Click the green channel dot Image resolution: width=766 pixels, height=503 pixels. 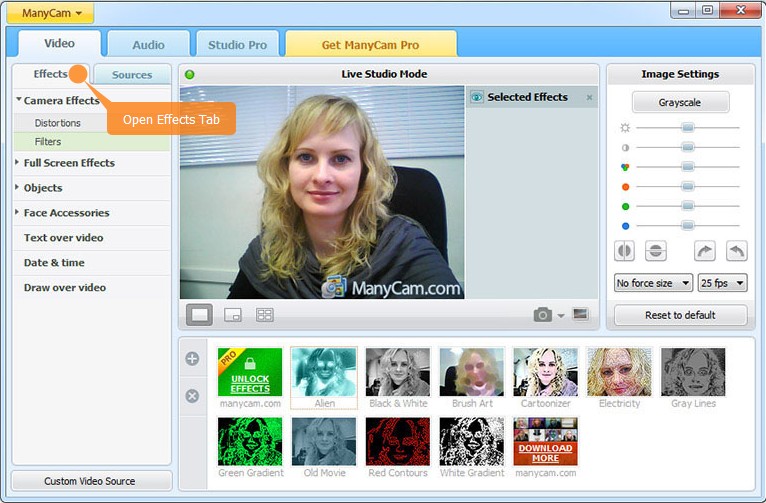[625, 207]
